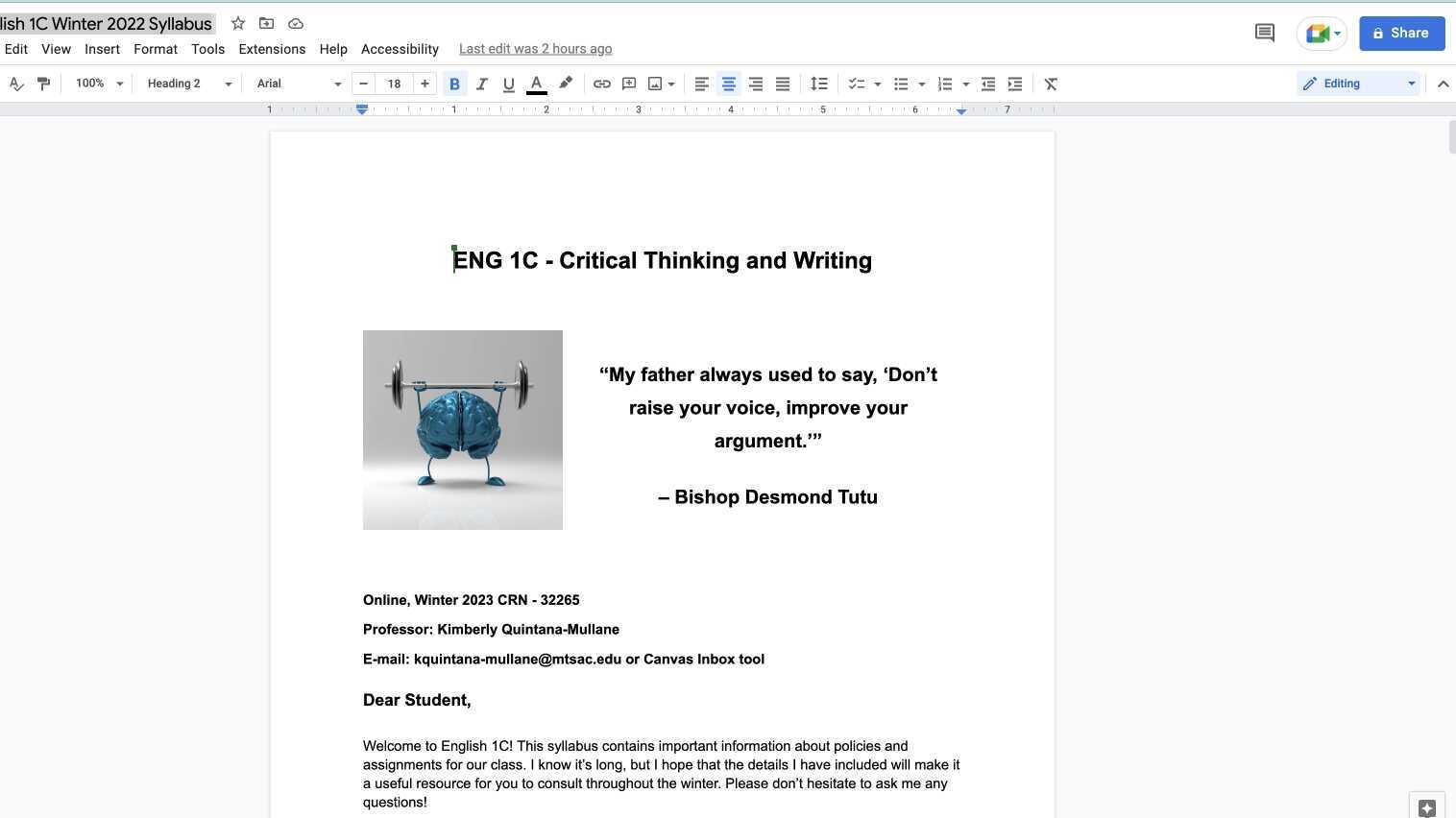The image size is (1456, 818).
Task: Increase indent of paragraph
Action: 1015,84
